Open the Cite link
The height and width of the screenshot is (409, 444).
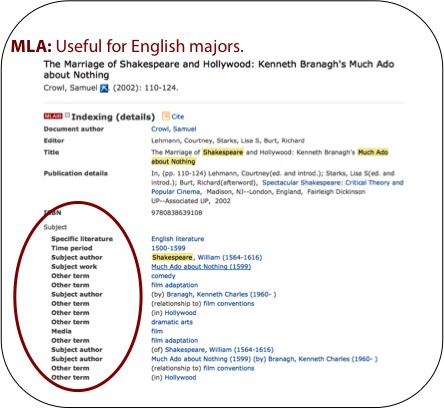(178, 117)
